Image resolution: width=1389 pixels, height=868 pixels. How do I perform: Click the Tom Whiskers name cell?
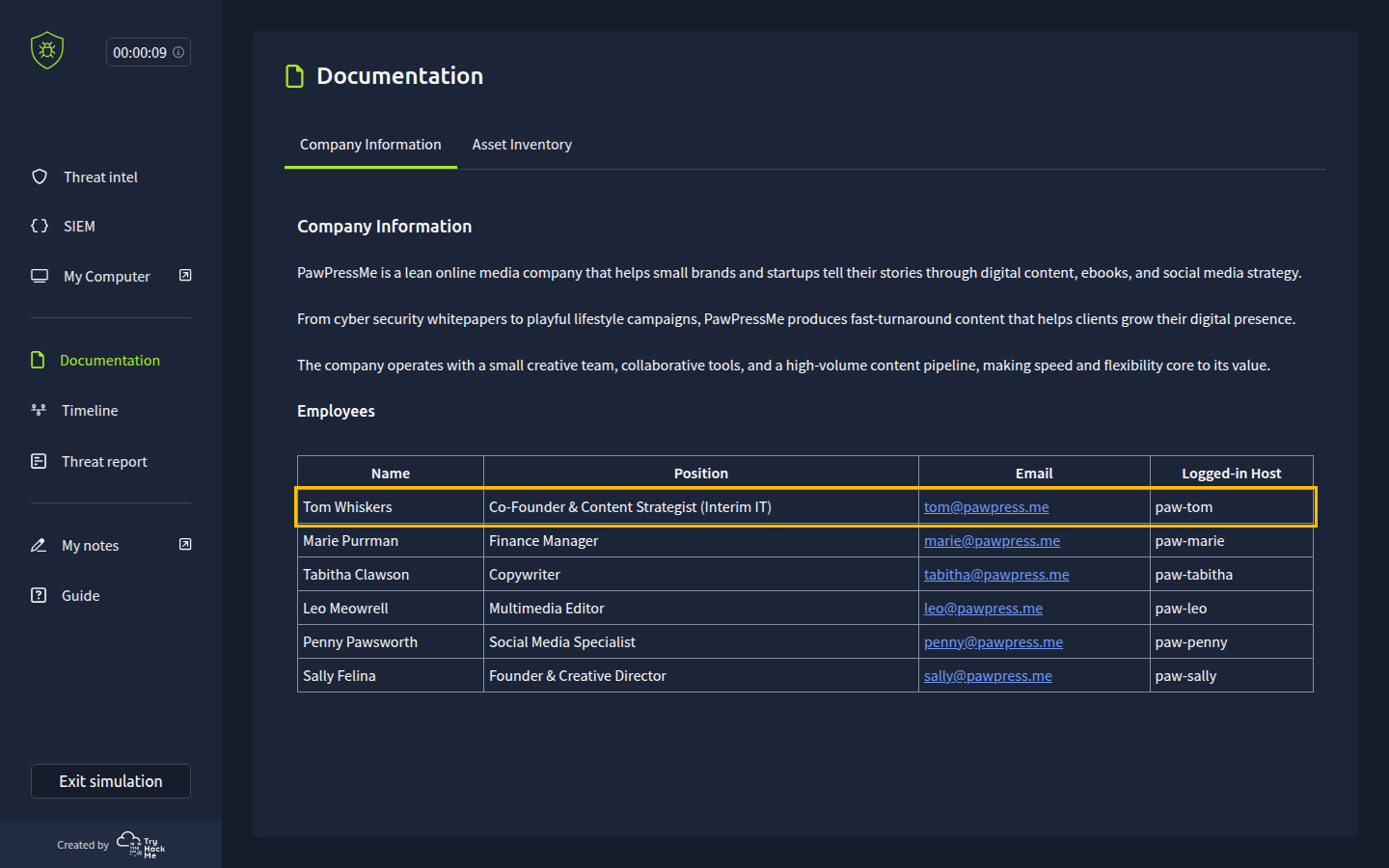391,507
